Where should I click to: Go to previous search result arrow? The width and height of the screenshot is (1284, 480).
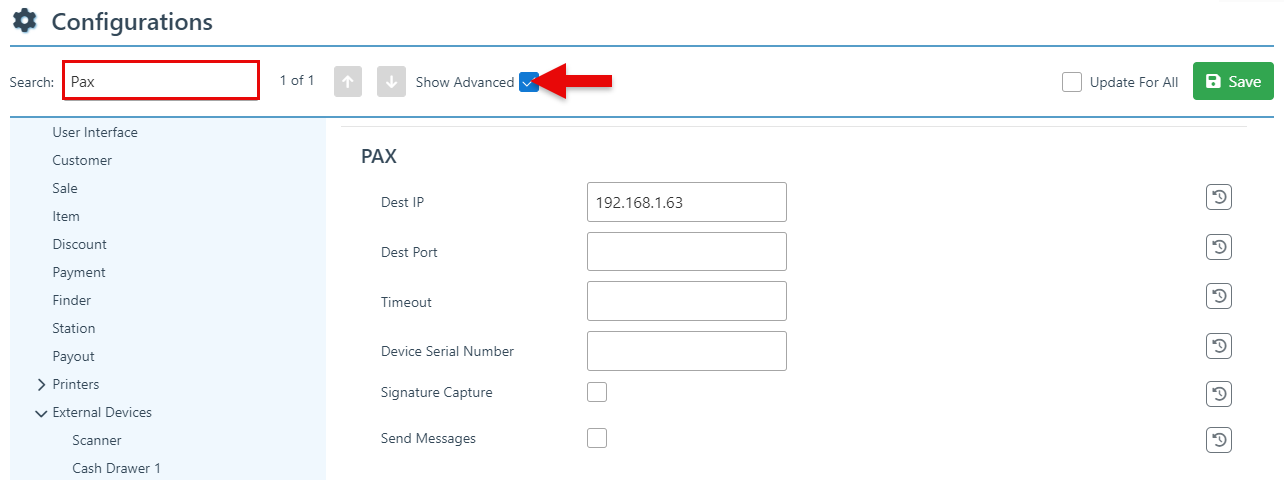[348, 82]
